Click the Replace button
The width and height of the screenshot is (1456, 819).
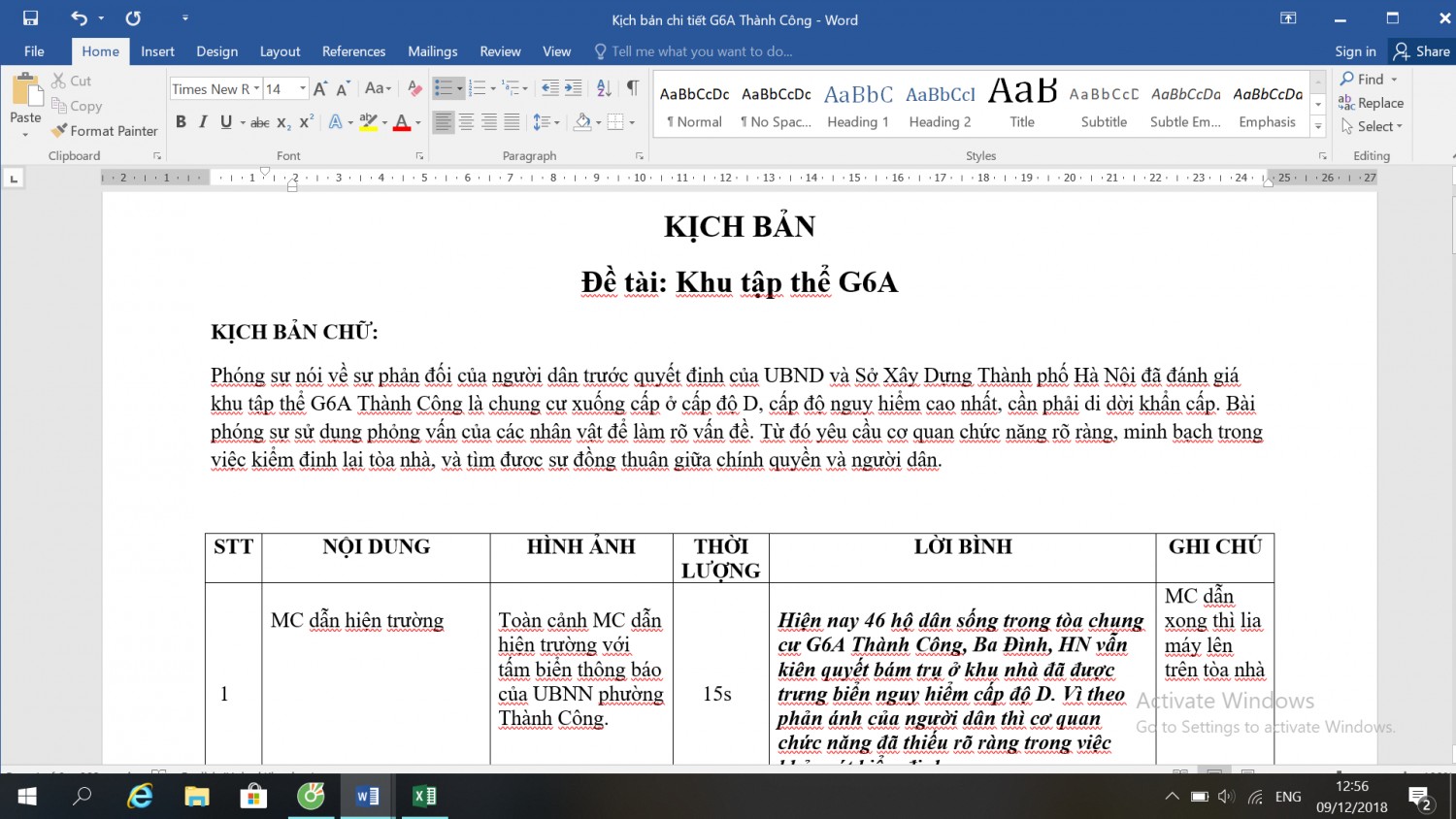(x=1372, y=103)
